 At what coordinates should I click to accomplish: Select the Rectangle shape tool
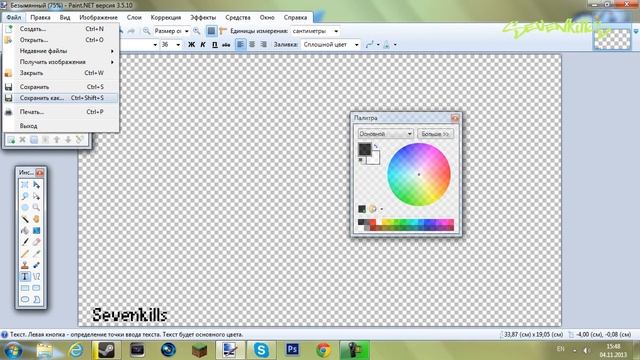[25, 288]
